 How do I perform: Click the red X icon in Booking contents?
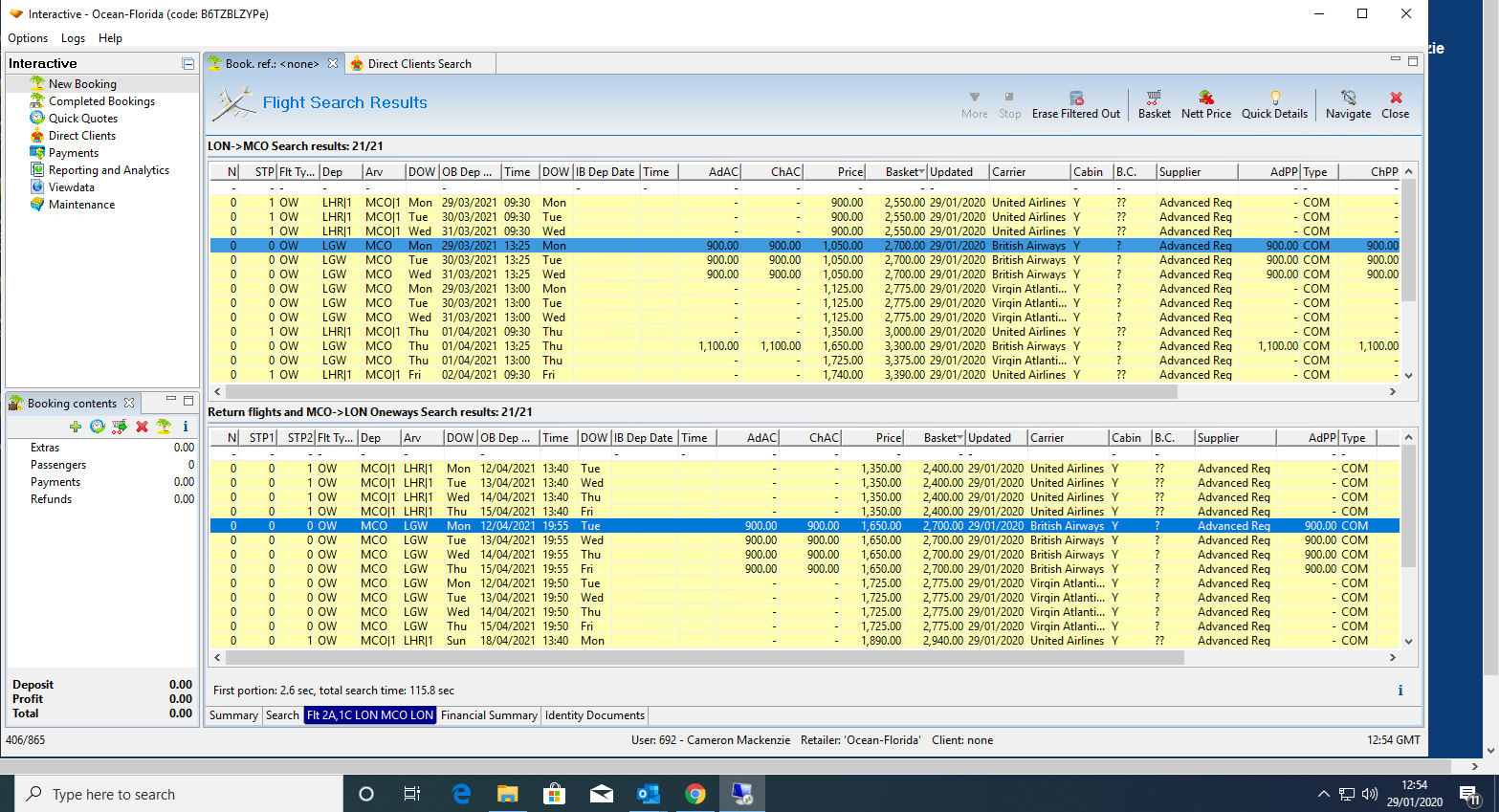click(142, 427)
